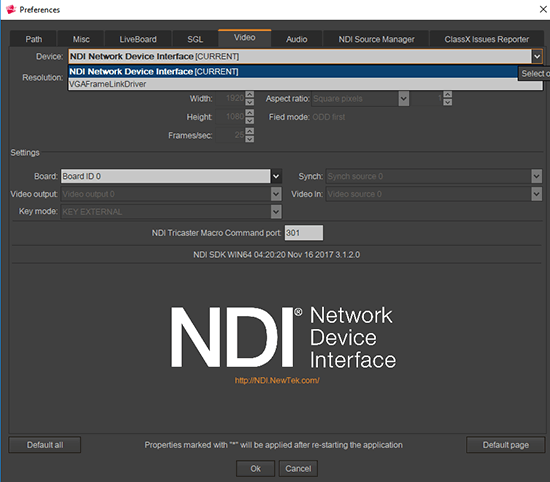Click the Height input field

pos(230,117)
